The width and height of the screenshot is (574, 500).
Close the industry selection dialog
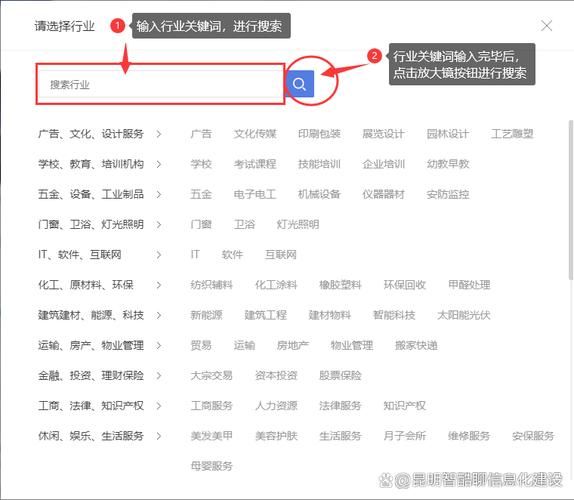tap(546, 26)
